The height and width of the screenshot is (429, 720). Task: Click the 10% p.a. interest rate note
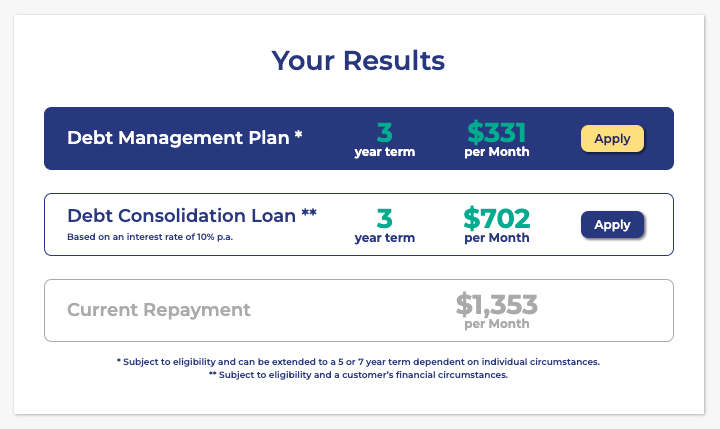149,237
